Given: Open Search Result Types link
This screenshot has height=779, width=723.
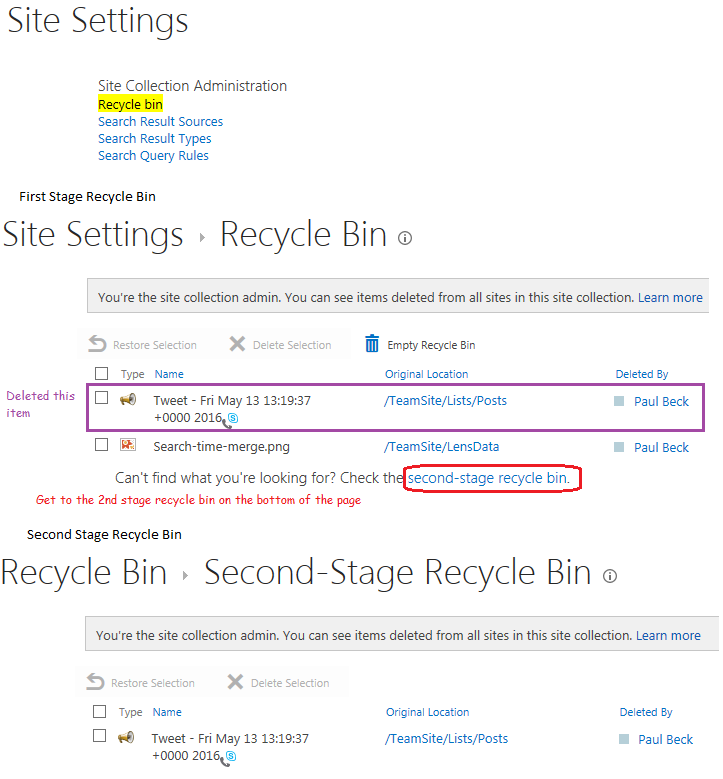Looking at the screenshot, I should point(155,139).
